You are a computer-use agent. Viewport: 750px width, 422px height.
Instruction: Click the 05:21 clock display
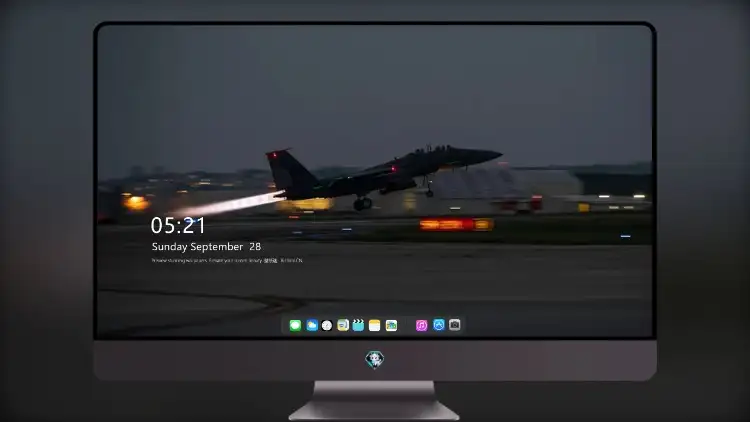178,225
